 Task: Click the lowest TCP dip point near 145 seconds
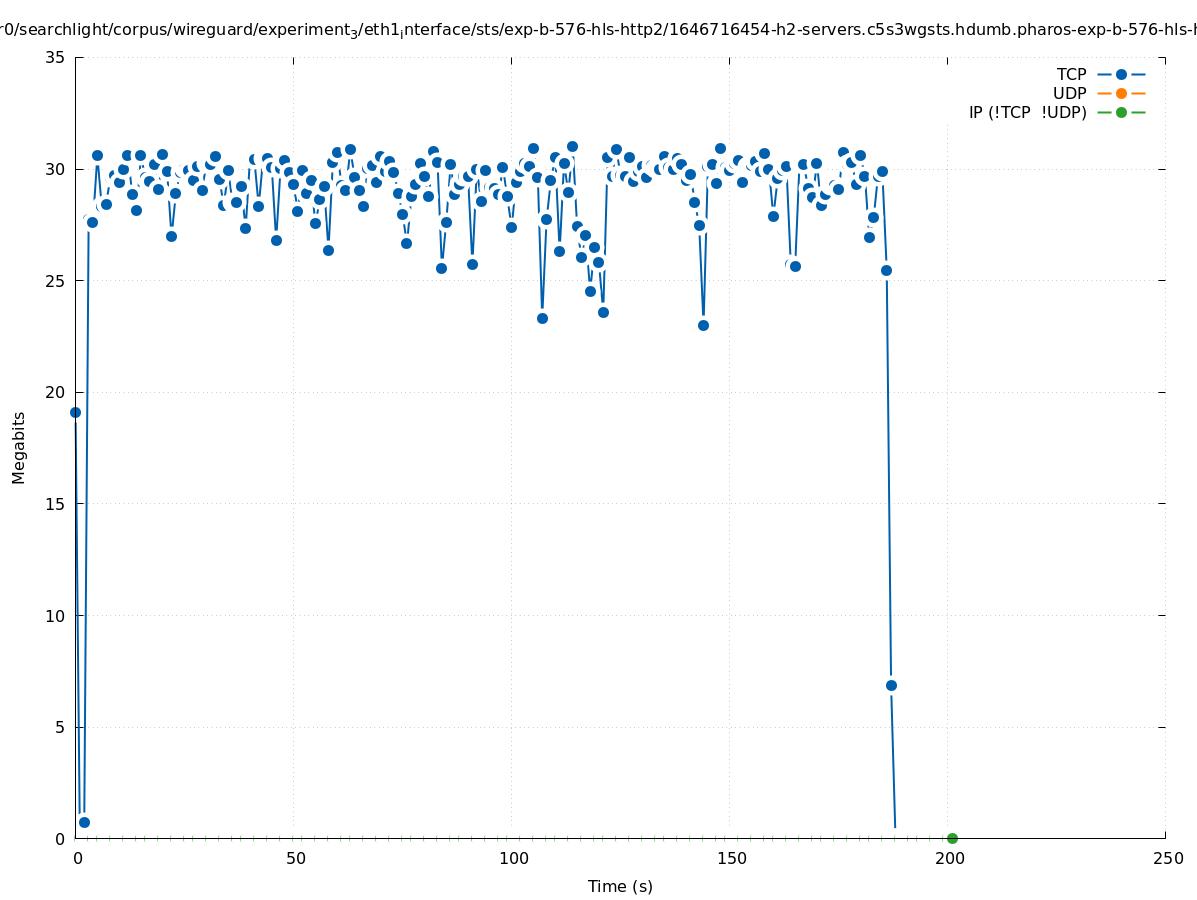[x=703, y=325]
